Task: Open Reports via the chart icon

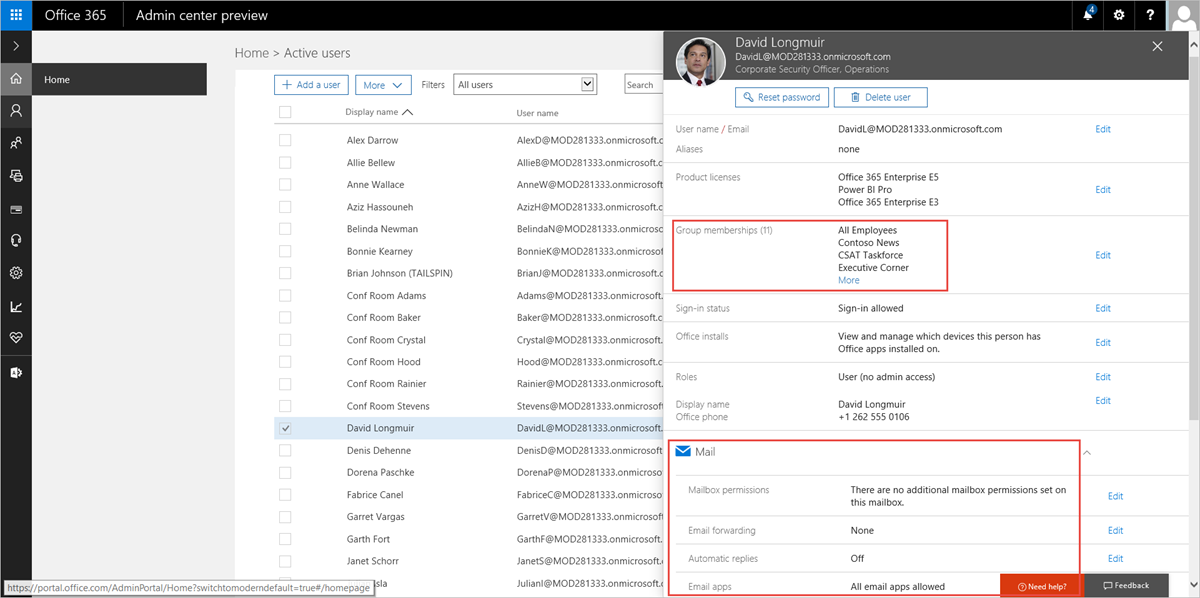Action: pos(15,305)
